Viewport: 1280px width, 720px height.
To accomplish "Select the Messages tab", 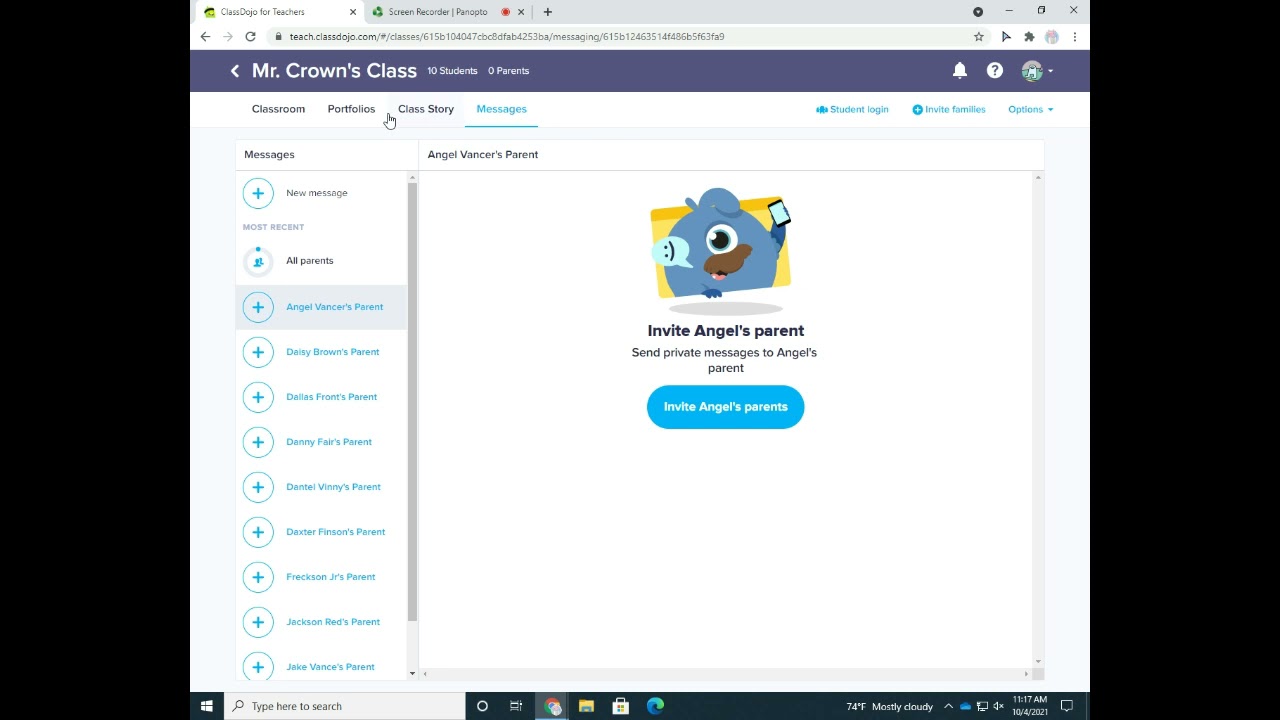I will 501,109.
